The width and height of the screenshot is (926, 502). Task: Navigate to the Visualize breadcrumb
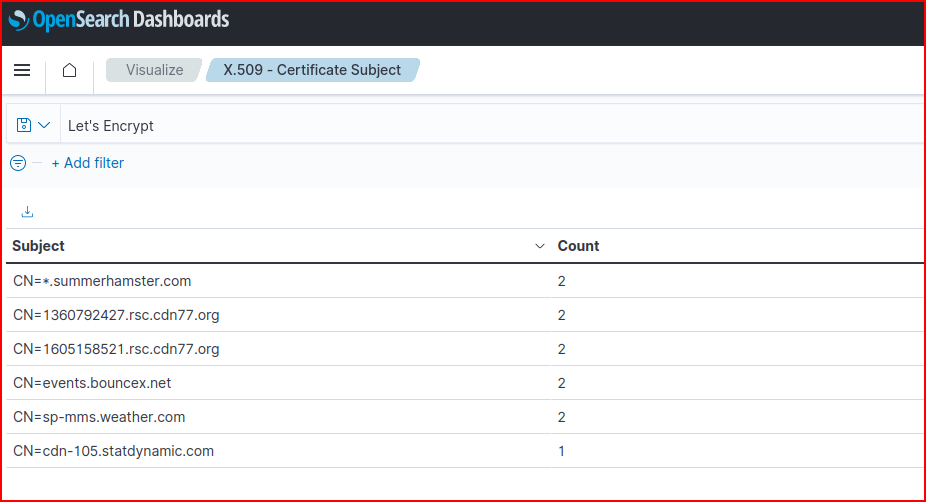pos(154,70)
